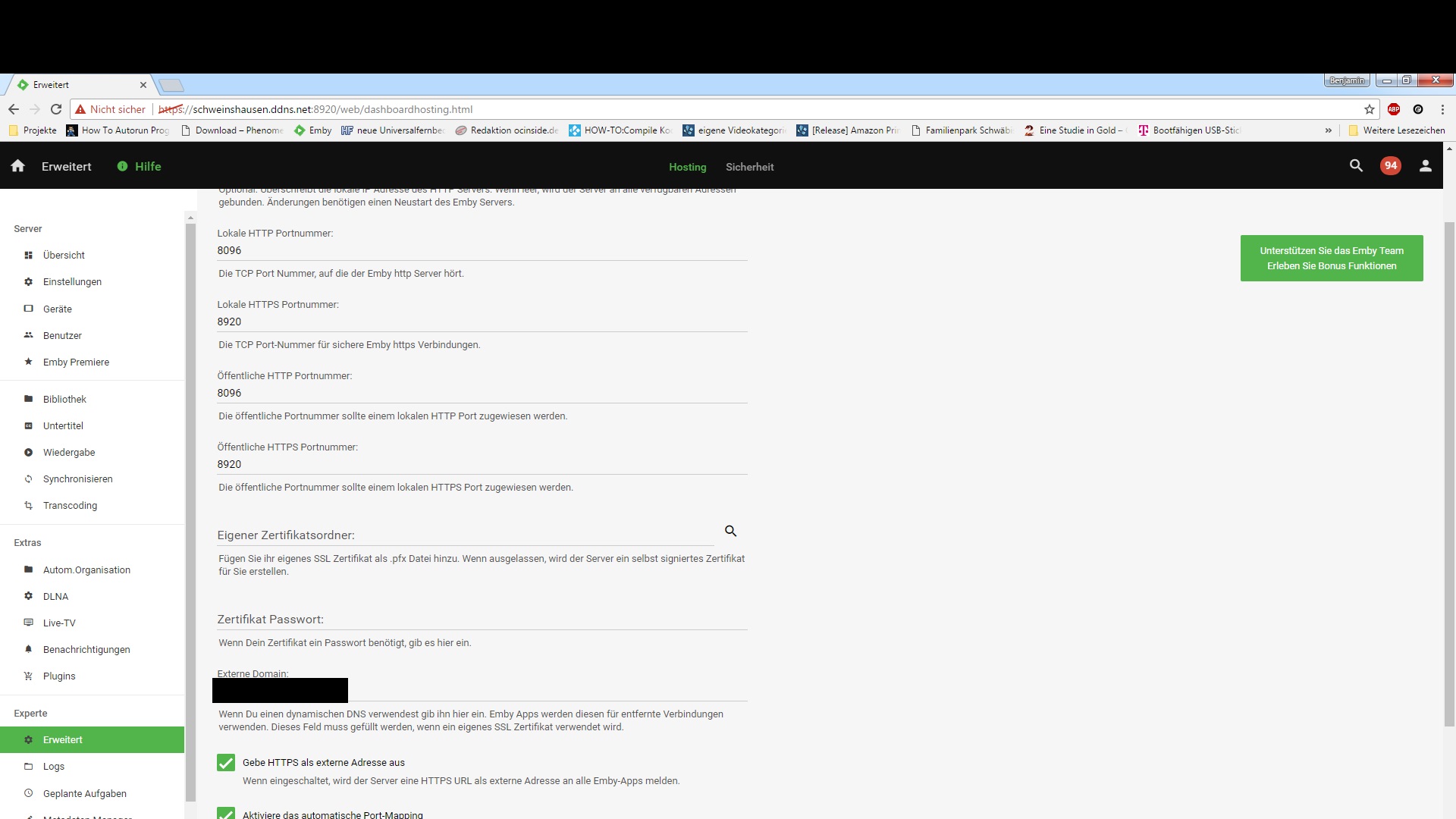Click the Benachrichtigungen bell icon

28,649
